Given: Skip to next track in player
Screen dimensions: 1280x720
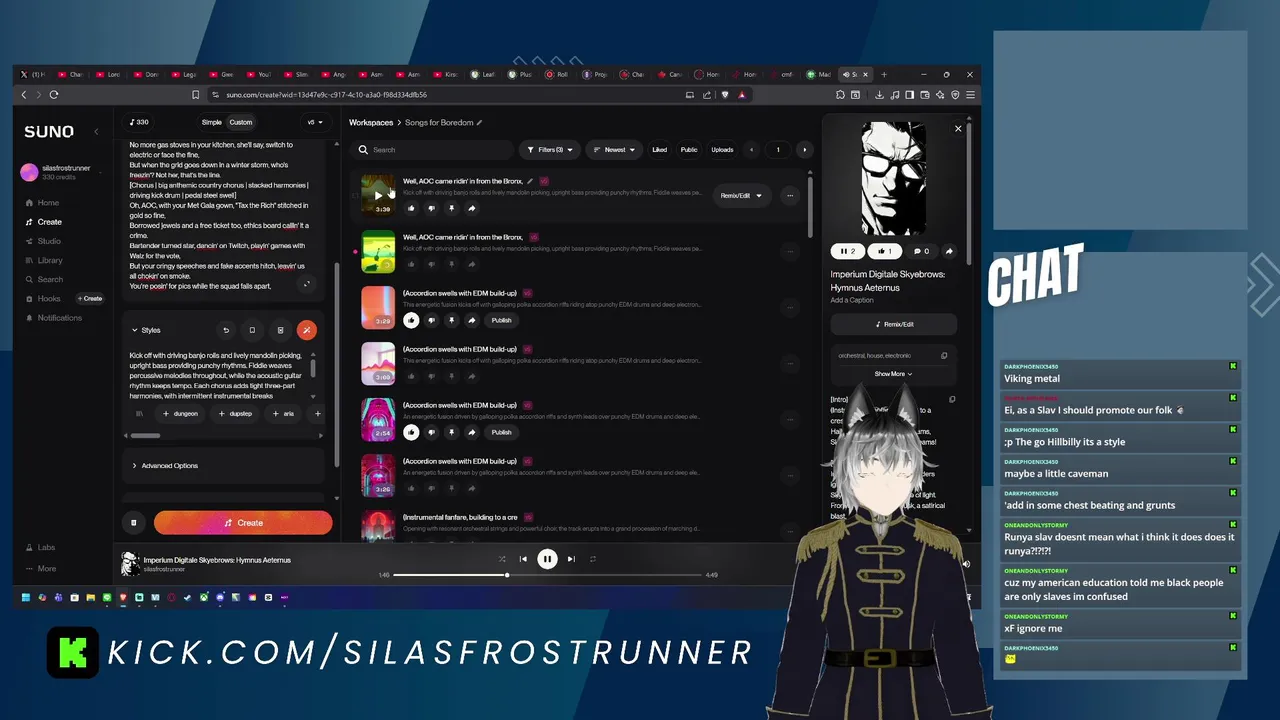Looking at the screenshot, I should [571, 559].
